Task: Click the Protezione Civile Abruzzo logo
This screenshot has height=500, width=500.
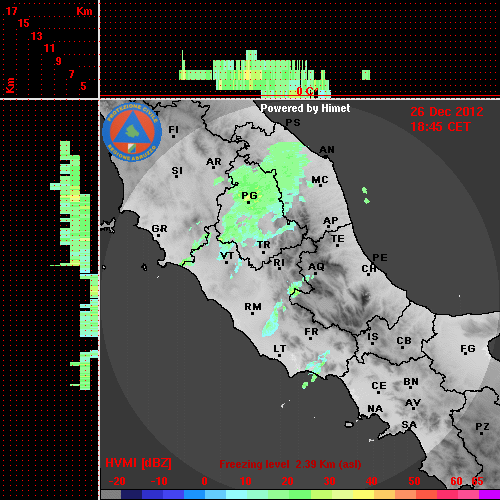Action: tap(132, 132)
